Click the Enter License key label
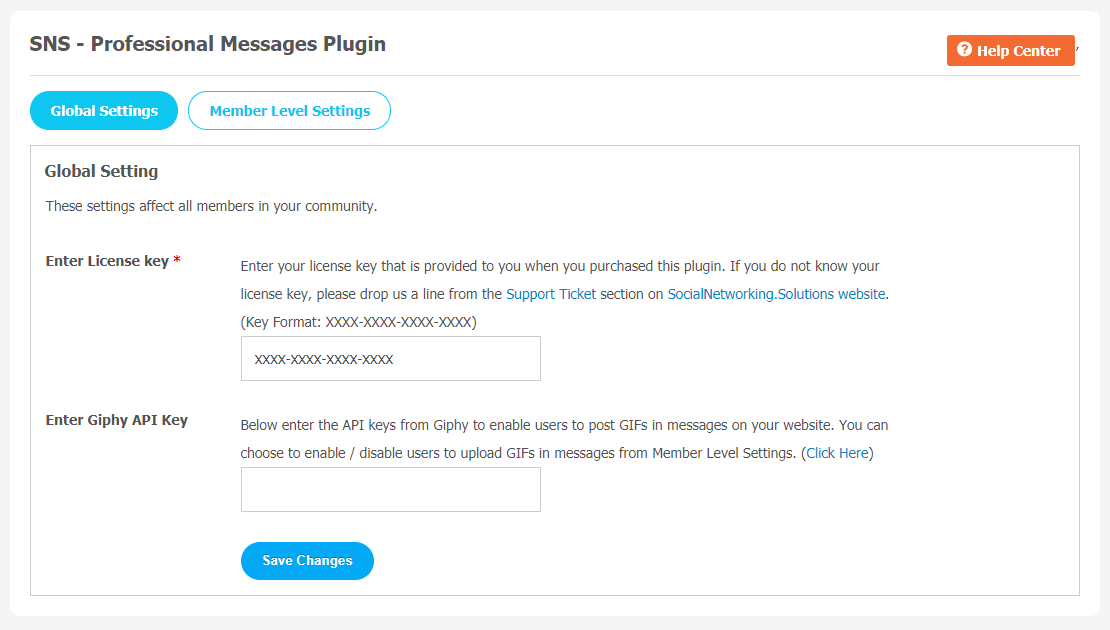Viewport: 1110px width, 630px height. point(107,261)
